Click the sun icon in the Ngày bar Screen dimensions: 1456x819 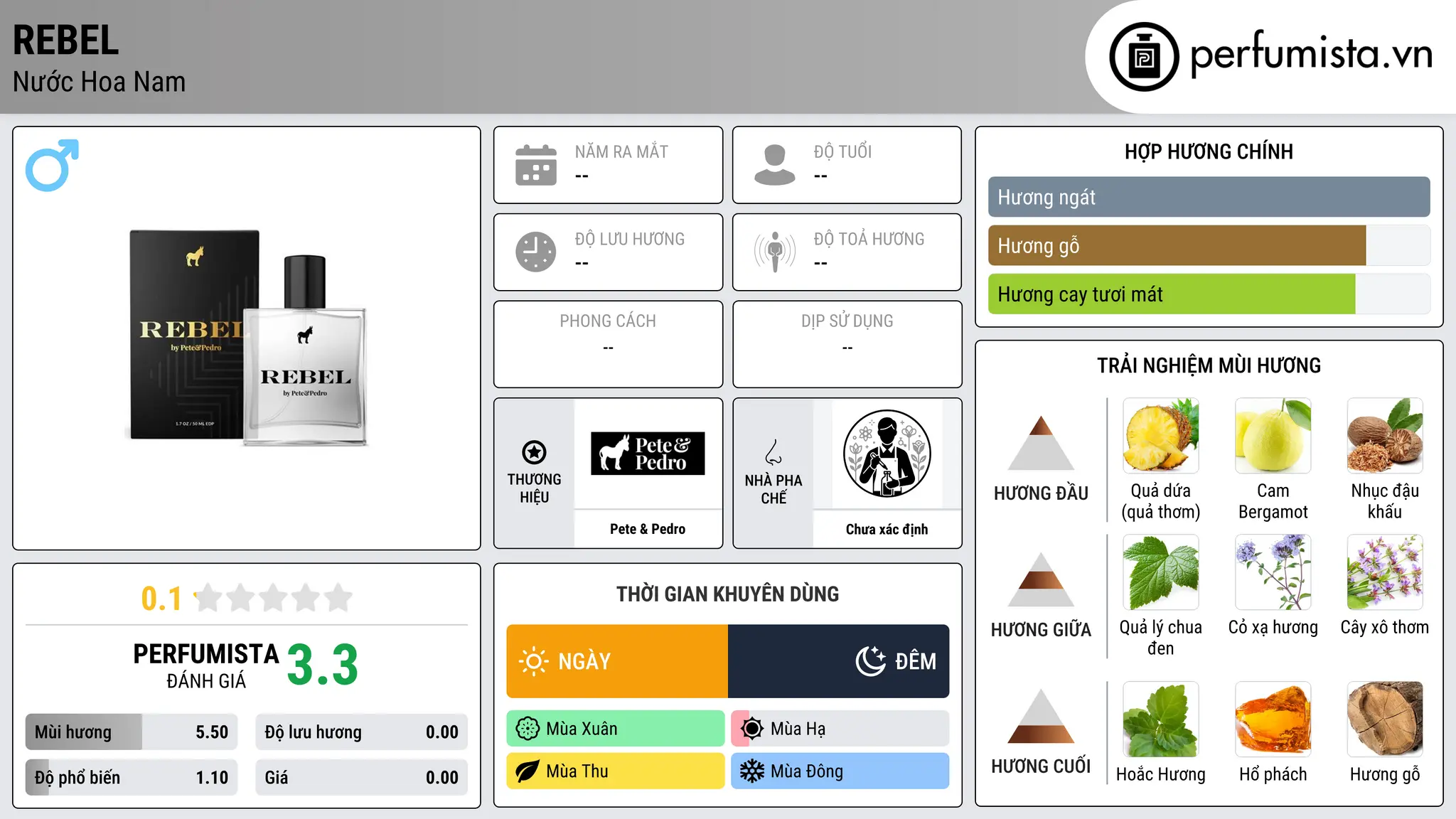533,661
